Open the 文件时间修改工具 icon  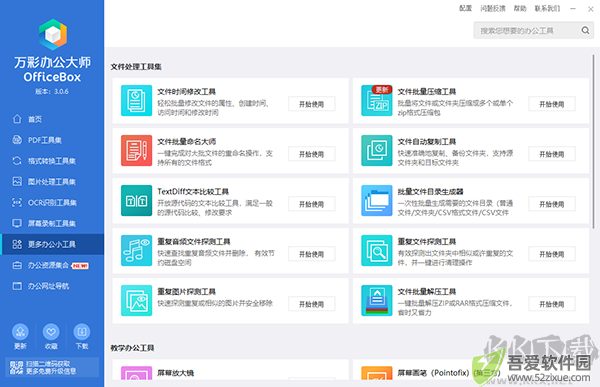(136, 100)
